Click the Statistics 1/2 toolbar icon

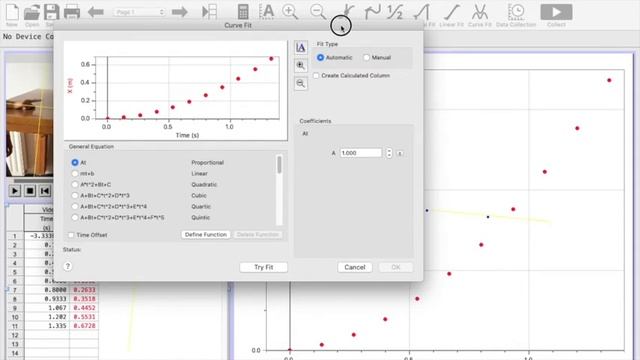[395, 12]
